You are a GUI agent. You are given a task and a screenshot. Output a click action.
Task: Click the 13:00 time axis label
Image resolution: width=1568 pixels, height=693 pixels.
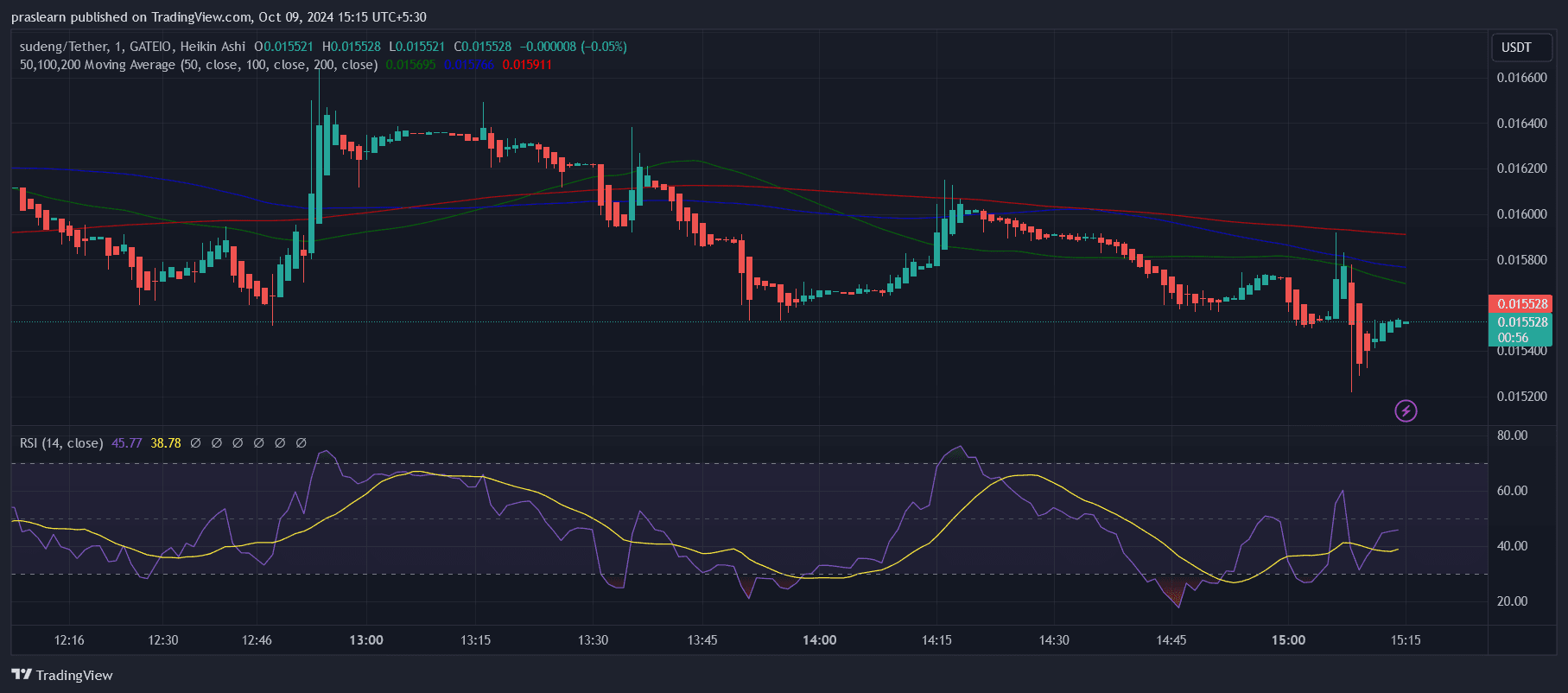(366, 640)
